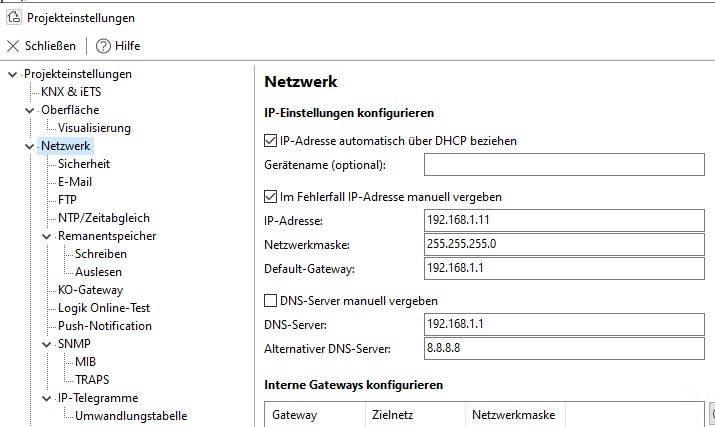This screenshot has width=715, height=427.
Task: Click the Hilfe question mark icon
Action: coord(103,46)
